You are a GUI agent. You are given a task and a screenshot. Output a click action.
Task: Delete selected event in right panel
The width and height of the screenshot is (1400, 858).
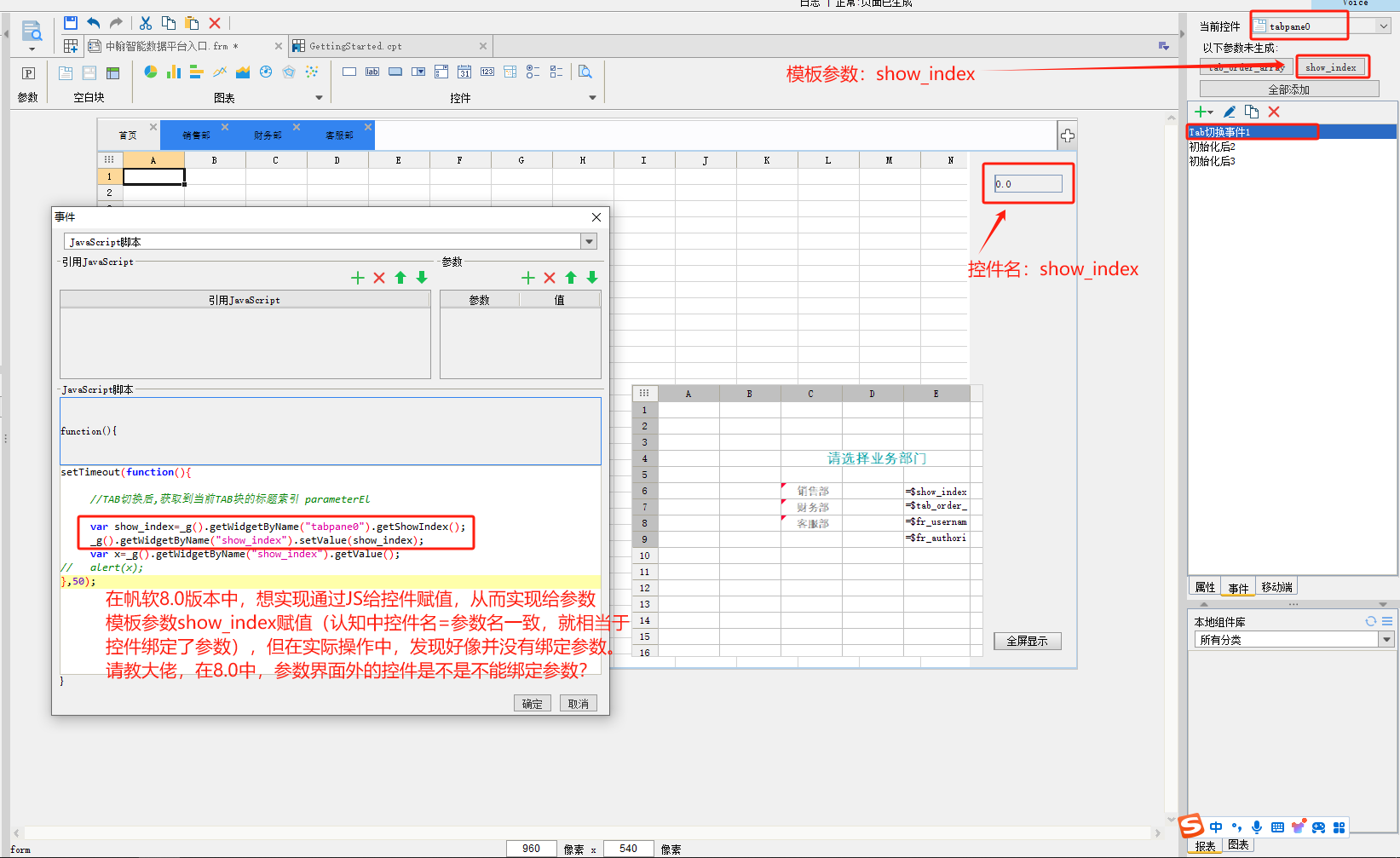[1274, 112]
